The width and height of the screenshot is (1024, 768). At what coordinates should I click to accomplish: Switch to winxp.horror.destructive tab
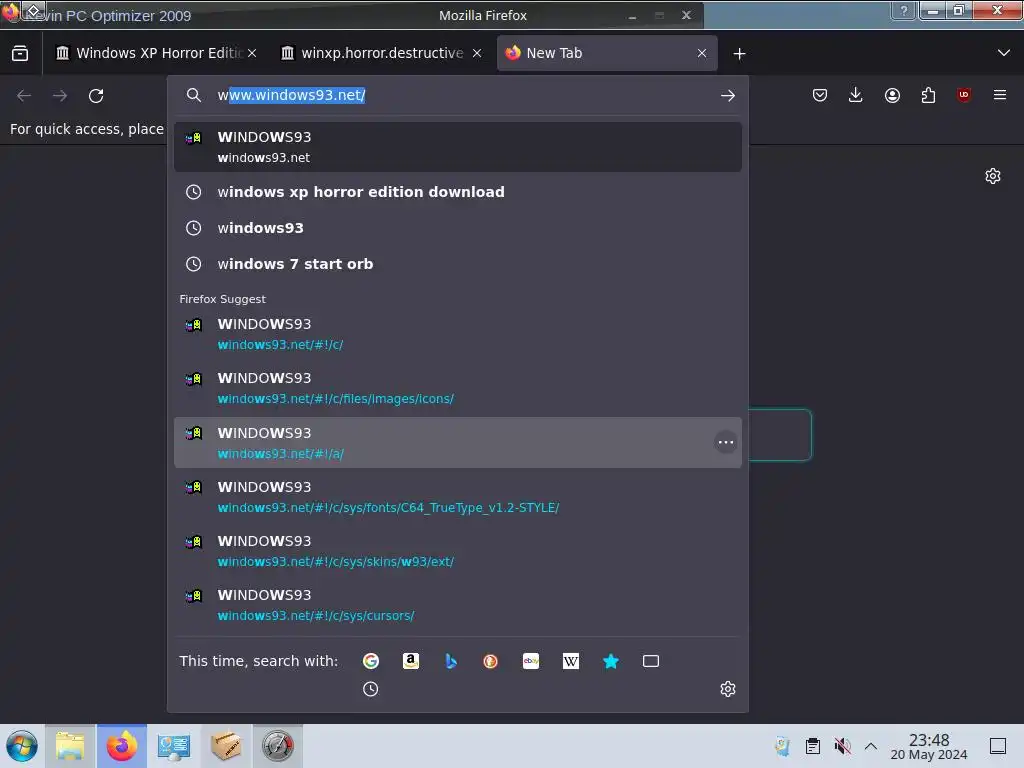381,53
